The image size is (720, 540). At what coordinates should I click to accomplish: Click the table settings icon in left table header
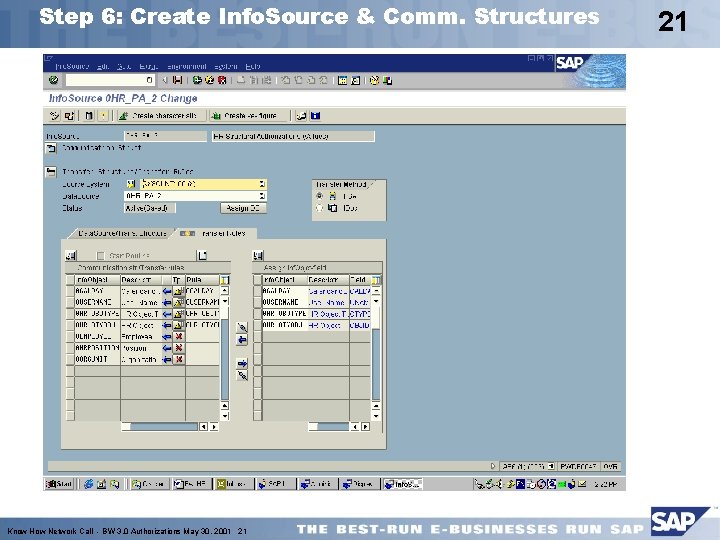coord(225,280)
